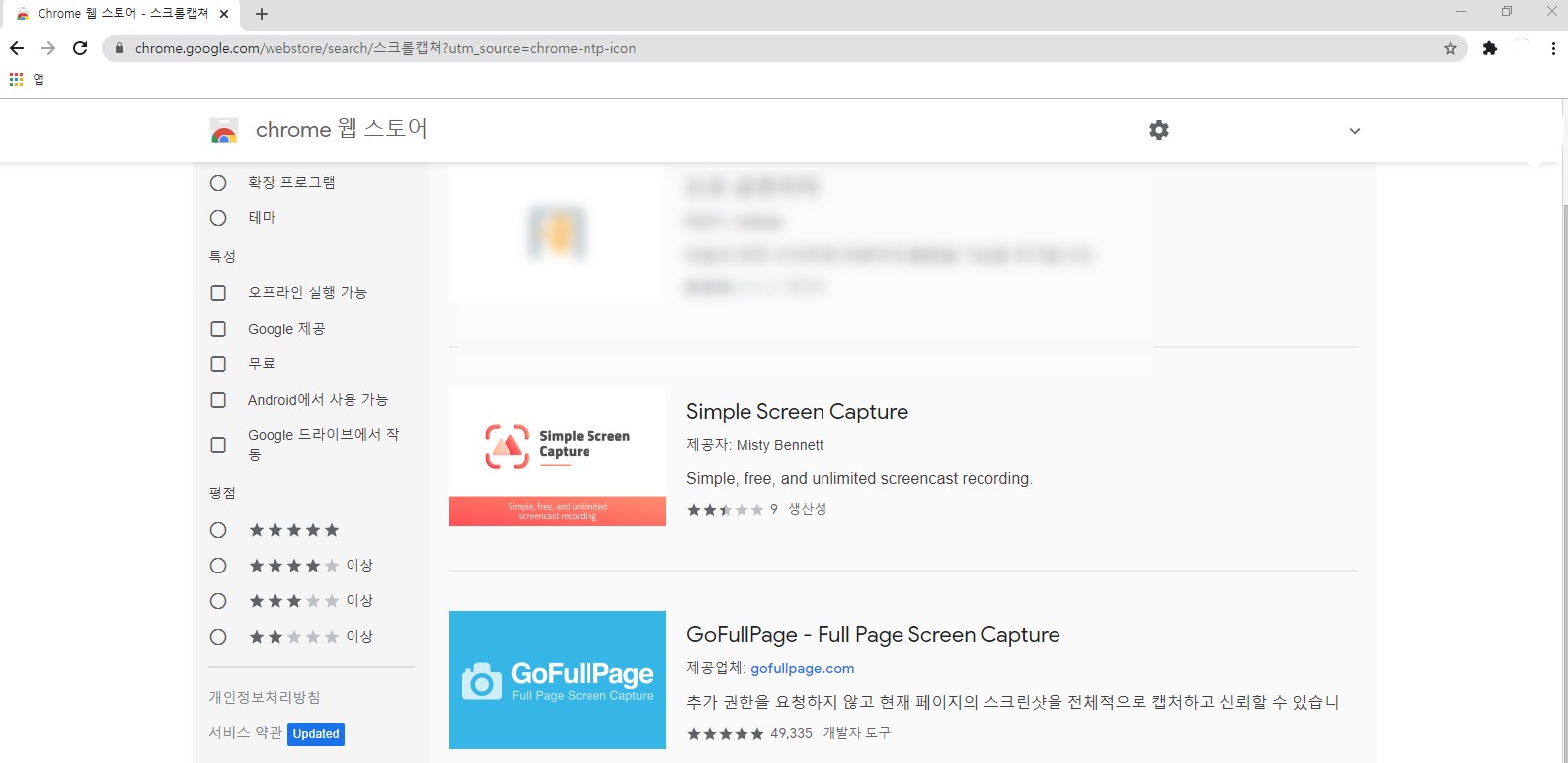Select four stars 이상 rating filter

(x=218, y=566)
